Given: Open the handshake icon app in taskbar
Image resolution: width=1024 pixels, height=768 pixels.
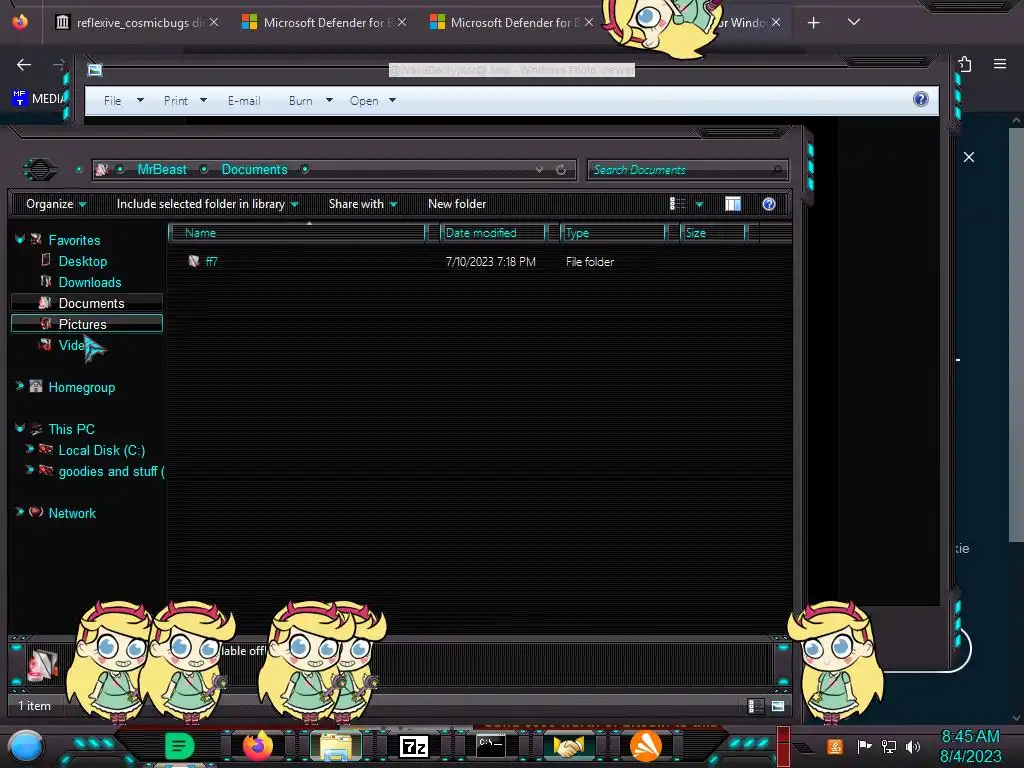Looking at the screenshot, I should (568, 746).
